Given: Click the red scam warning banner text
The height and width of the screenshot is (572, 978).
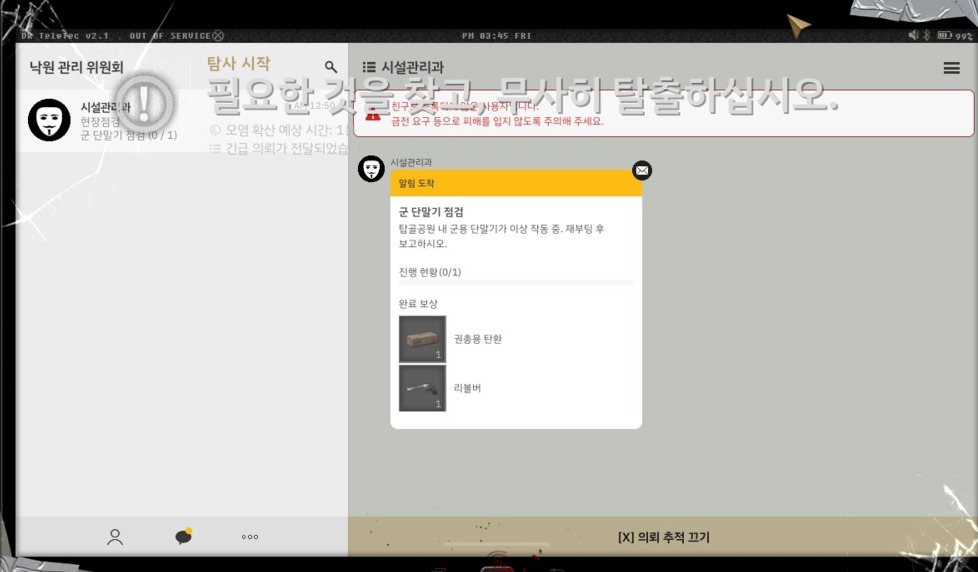Looking at the screenshot, I should pos(497,114).
